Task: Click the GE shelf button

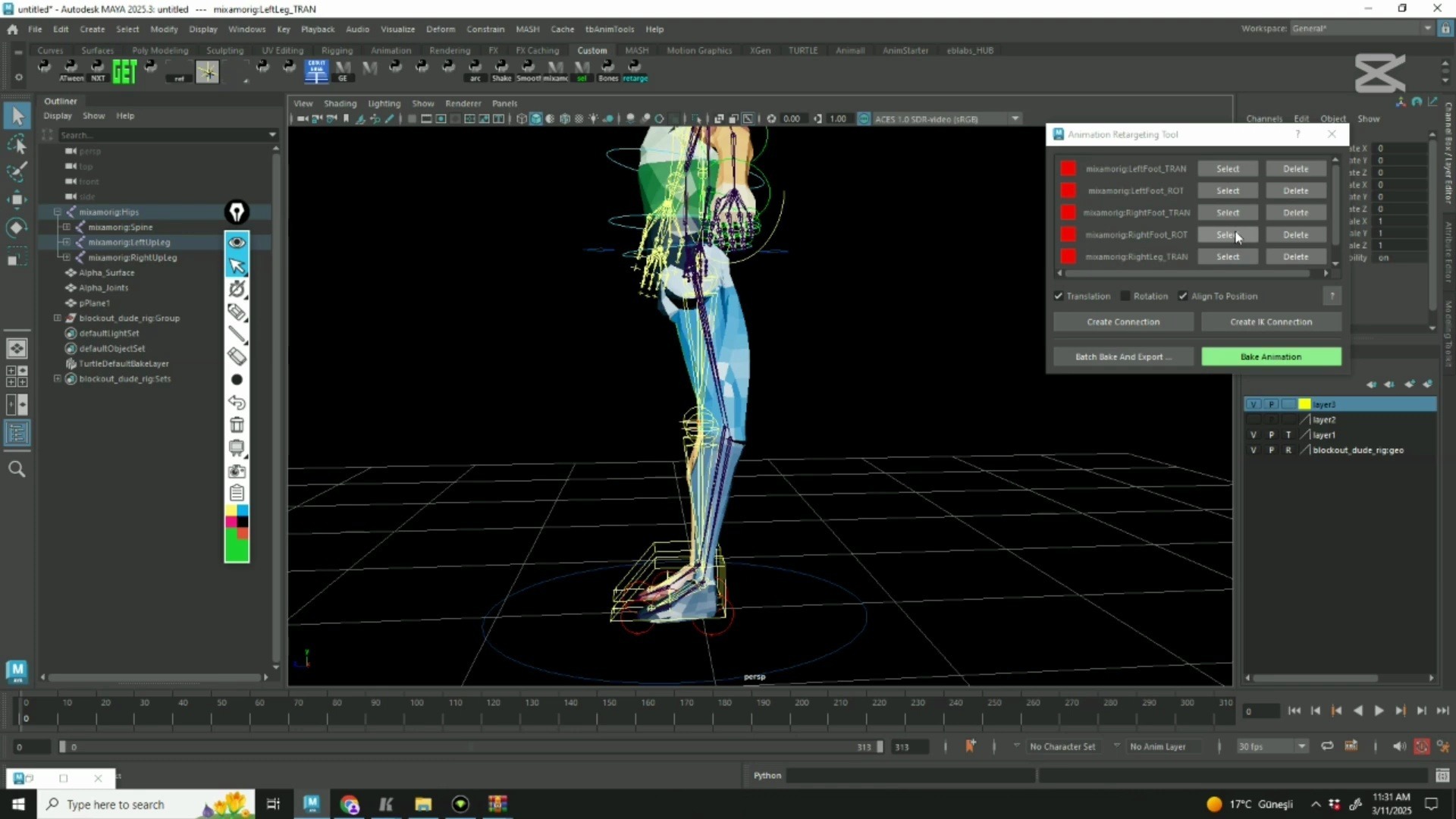Action: 343,71
